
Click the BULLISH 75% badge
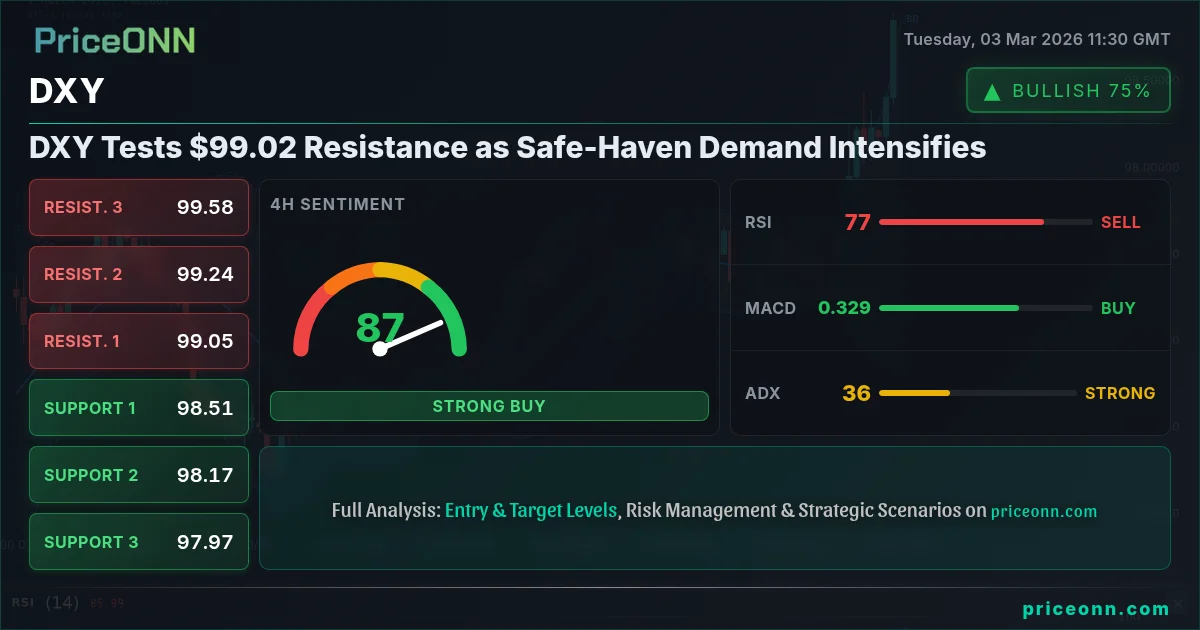pyautogui.click(x=1068, y=90)
